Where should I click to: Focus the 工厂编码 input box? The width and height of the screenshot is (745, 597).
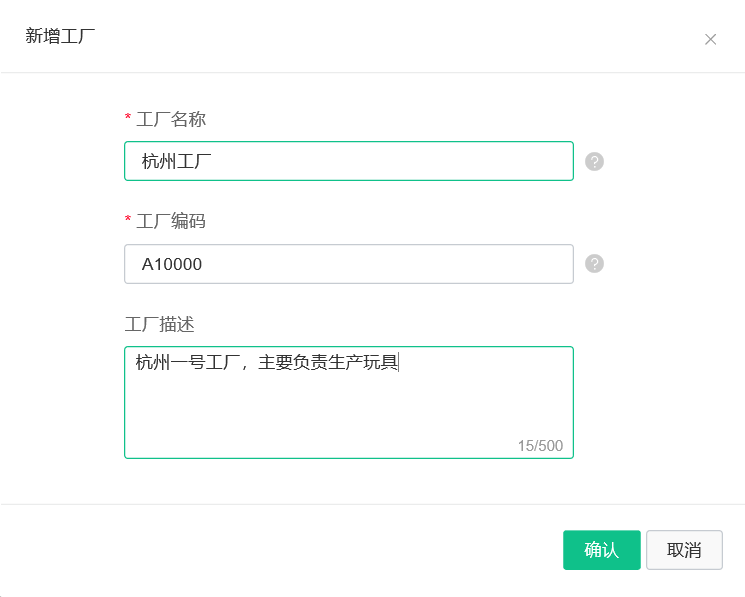point(349,264)
